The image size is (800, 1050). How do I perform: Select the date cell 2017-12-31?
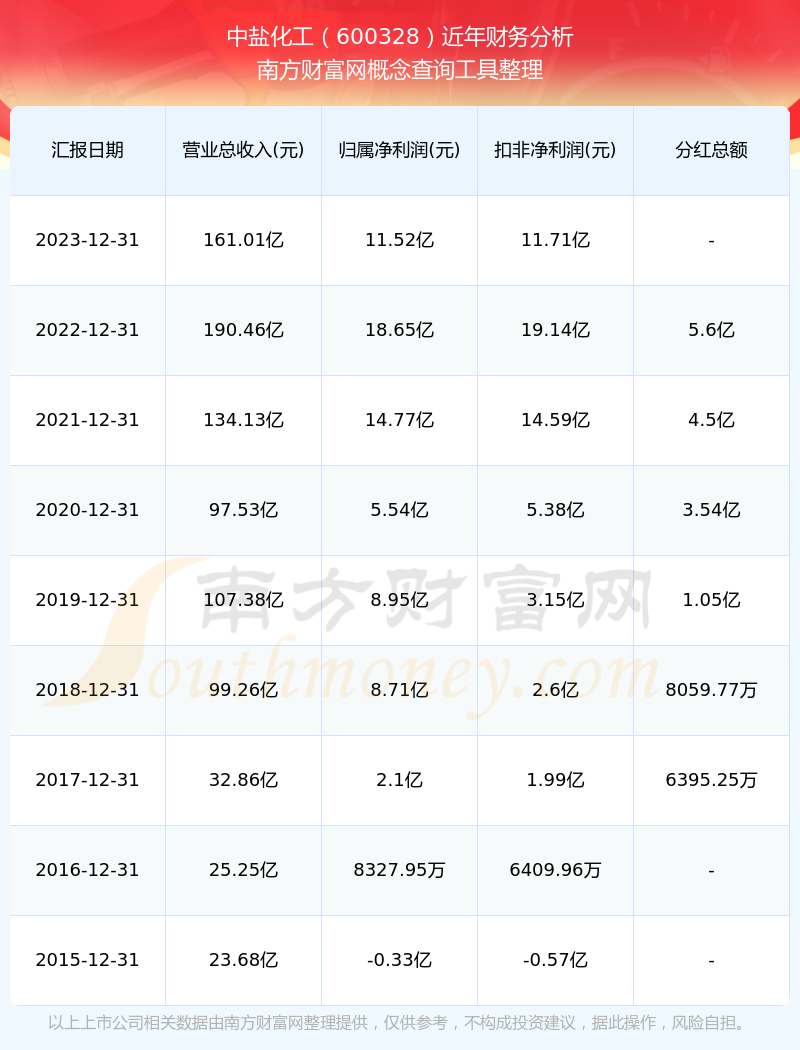coord(87,779)
